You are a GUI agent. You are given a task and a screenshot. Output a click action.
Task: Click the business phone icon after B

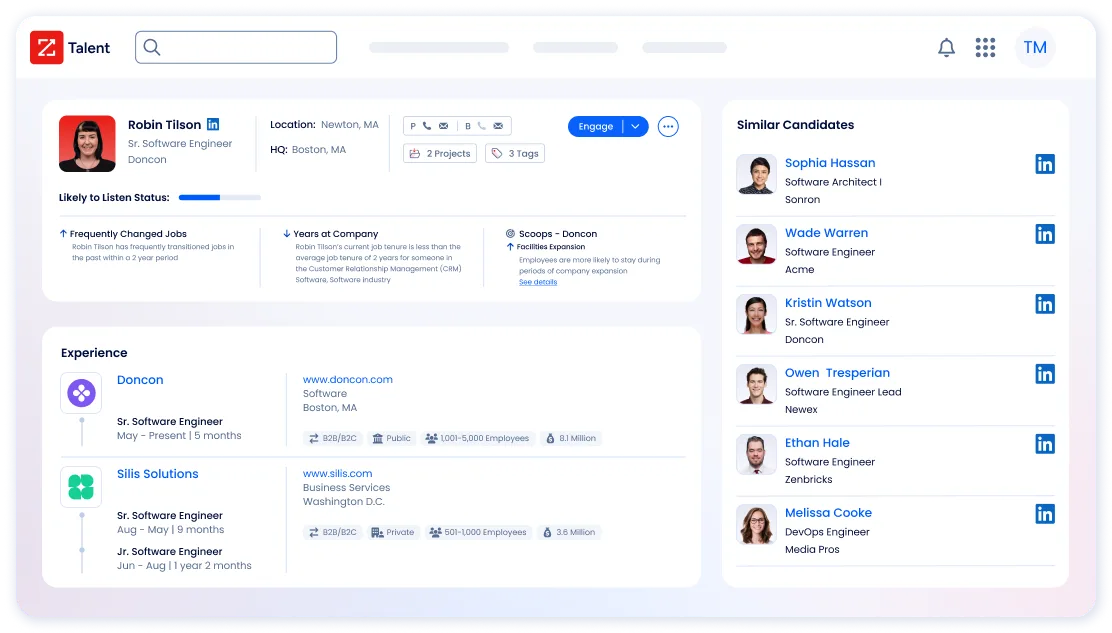pyautogui.click(x=482, y=126)
